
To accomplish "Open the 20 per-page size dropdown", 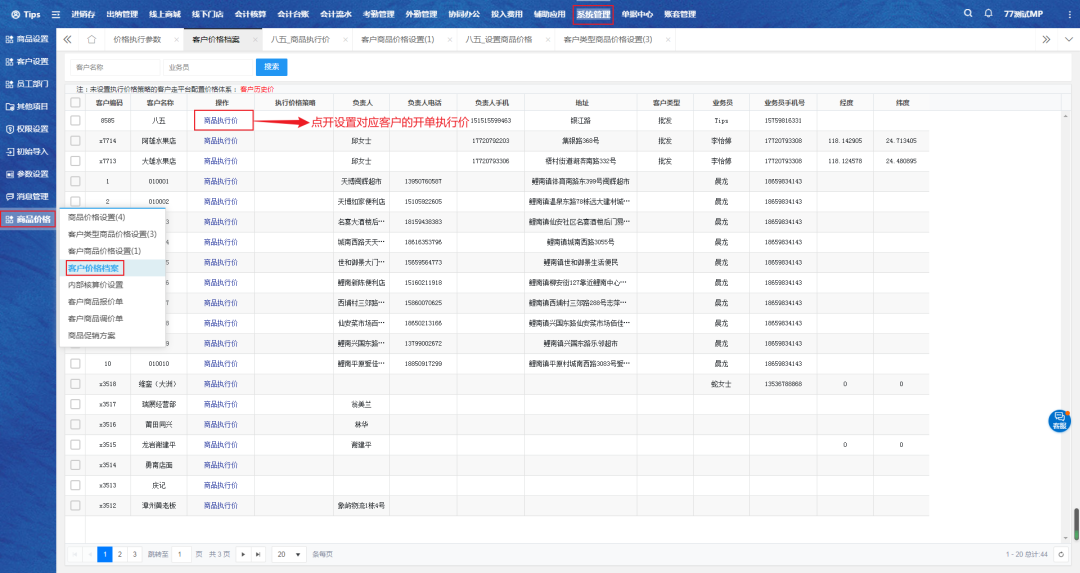I will click(288, 553).
